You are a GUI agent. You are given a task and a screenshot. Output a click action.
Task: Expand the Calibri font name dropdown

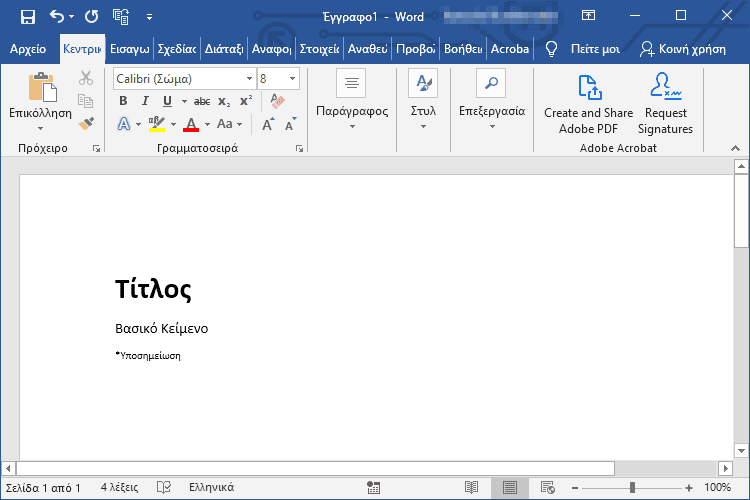(x=246, y=78)
